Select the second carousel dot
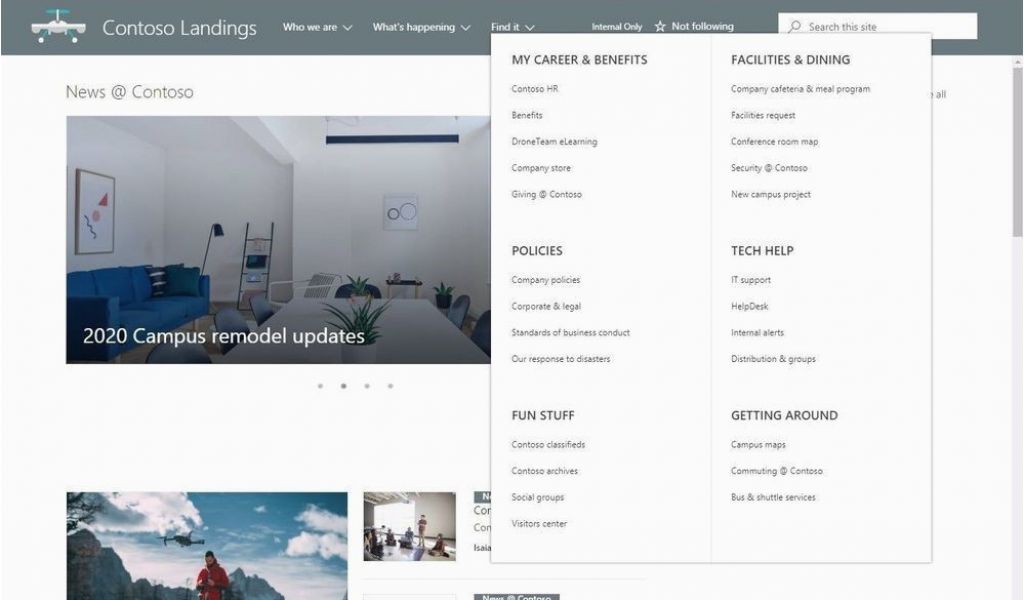1024x600 pixels. (344, 386)
